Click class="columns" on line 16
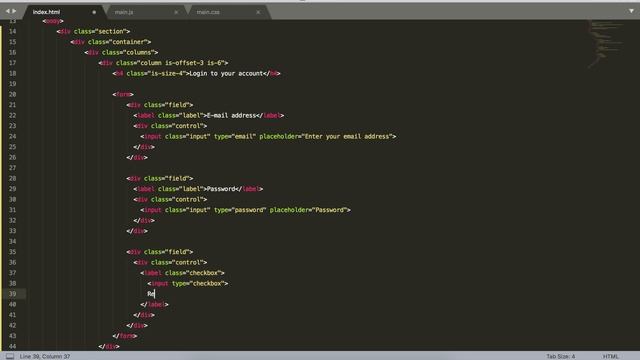 tap(129, 52)
